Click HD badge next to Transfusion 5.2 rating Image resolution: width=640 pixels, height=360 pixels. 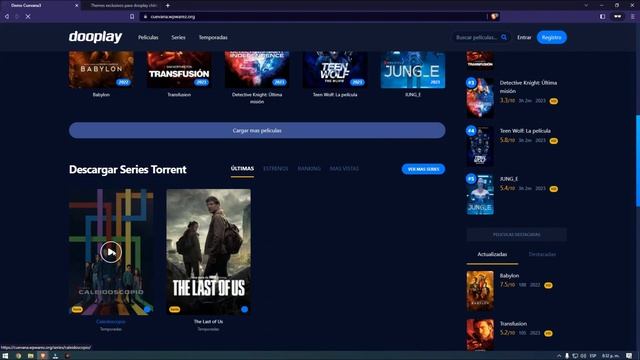click(548, 333)
